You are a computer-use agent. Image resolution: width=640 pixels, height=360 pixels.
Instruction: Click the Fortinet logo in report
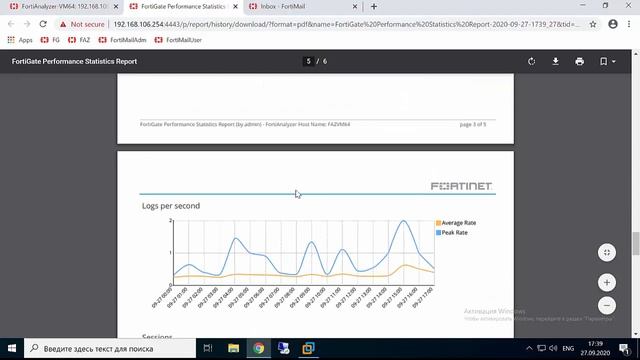(x=461, y=186)
